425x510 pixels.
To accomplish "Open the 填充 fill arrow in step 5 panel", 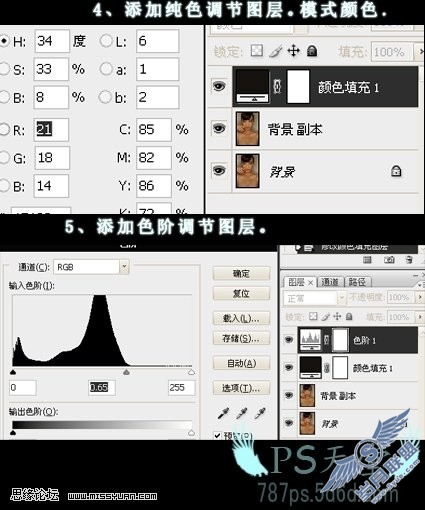I will pos(419,316).
